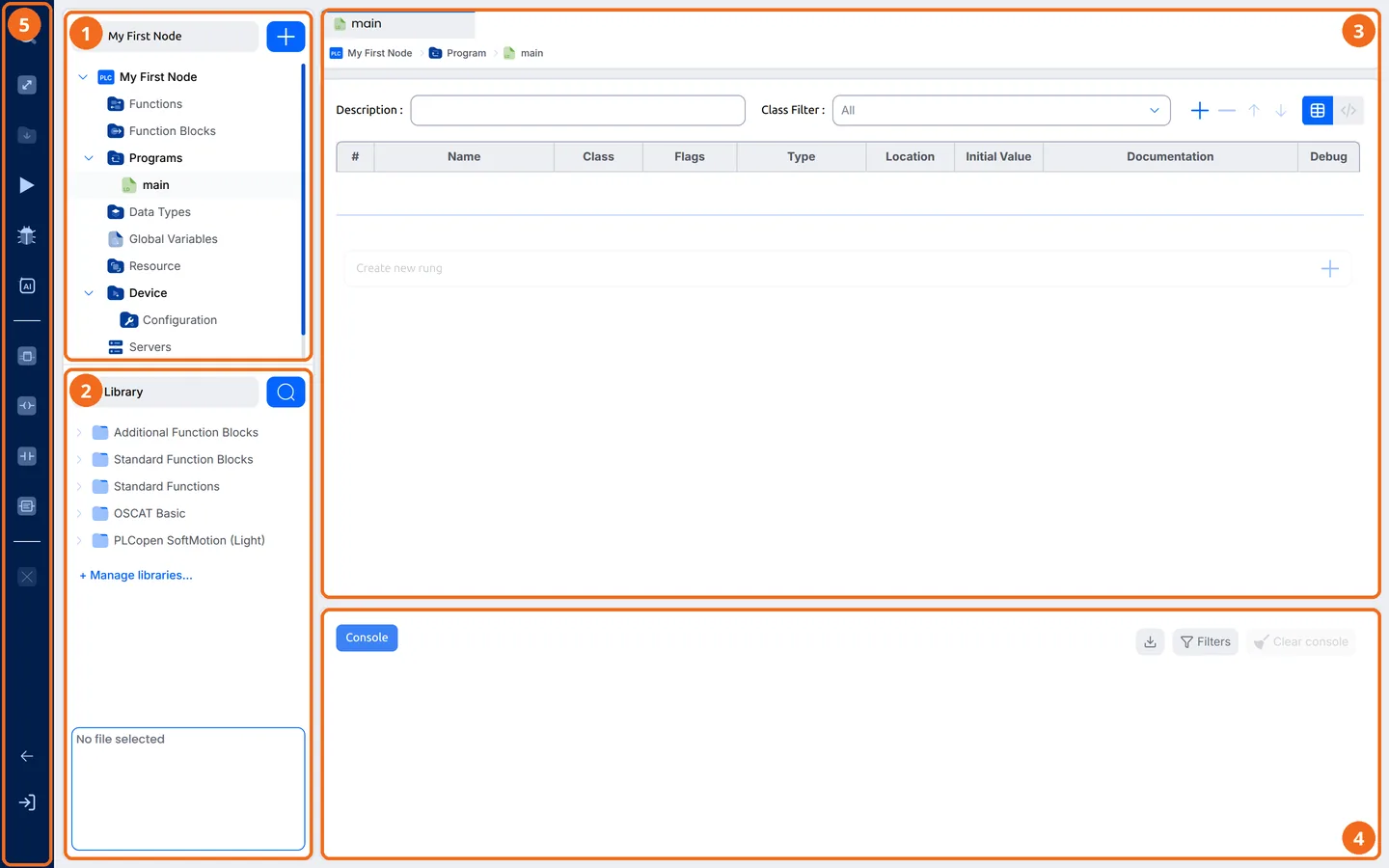Click the My First Node breadcrumb item
Screen dimensions: 1389x868
click(371, 53)
